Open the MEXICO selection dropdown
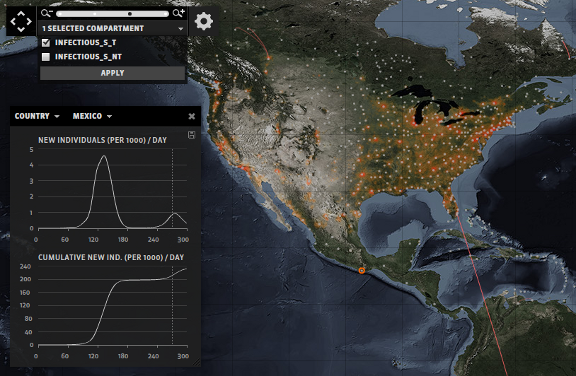Viewport: 576px width, 376px height. pyautogui.click(x=92, y=116)
